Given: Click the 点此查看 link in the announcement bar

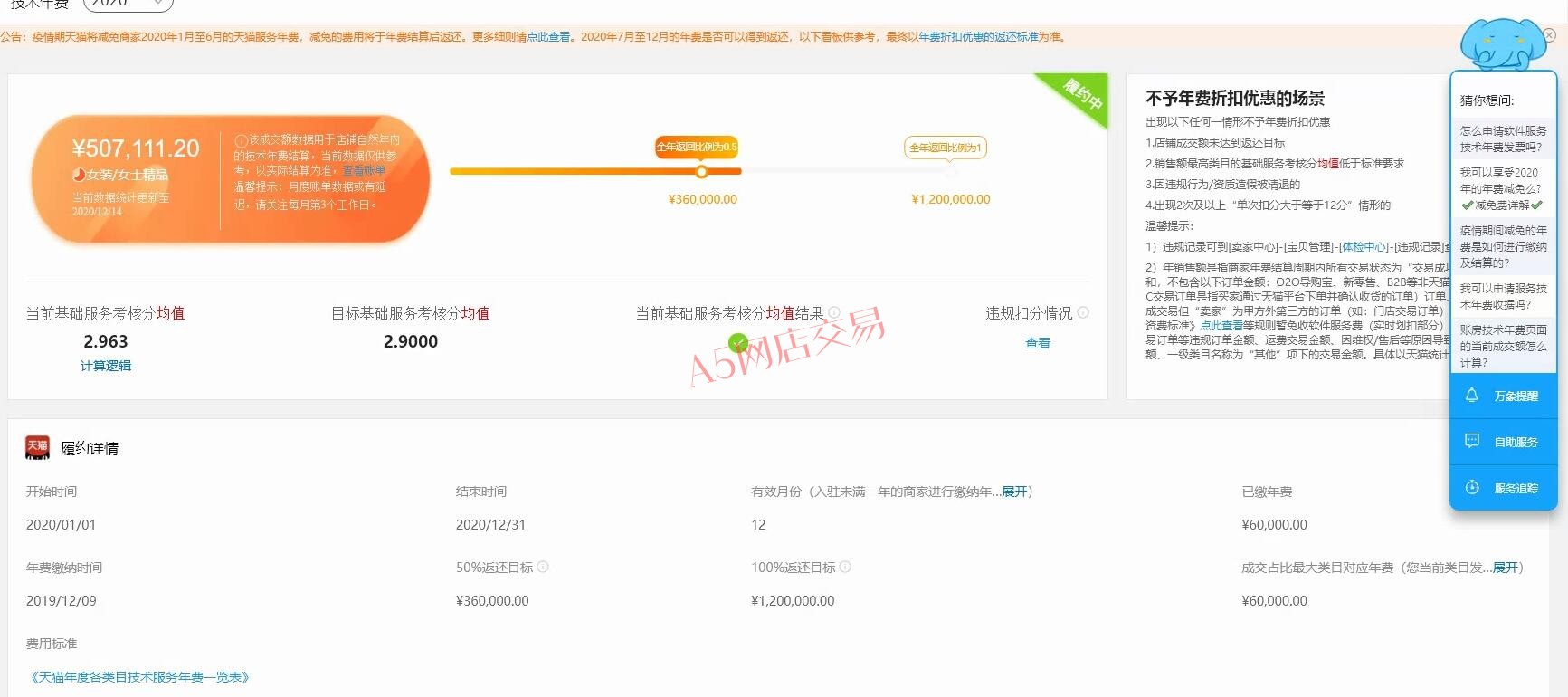Looking at the screenshot, I should (x=549, y=37).
